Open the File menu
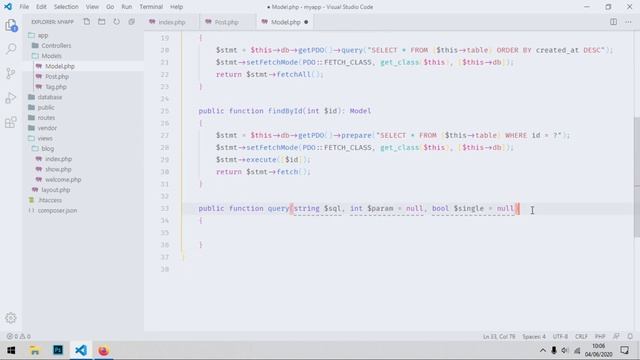 [24, 7]
